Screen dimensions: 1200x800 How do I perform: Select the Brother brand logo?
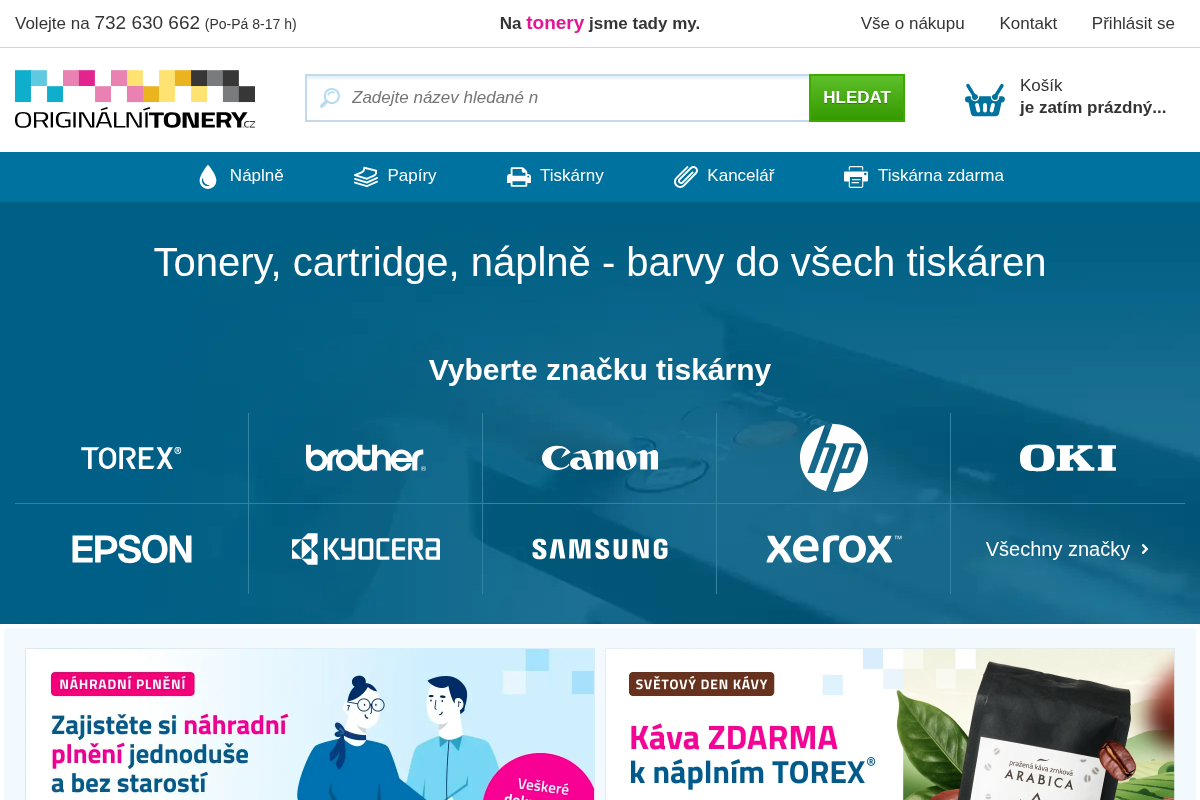(365, 458)
